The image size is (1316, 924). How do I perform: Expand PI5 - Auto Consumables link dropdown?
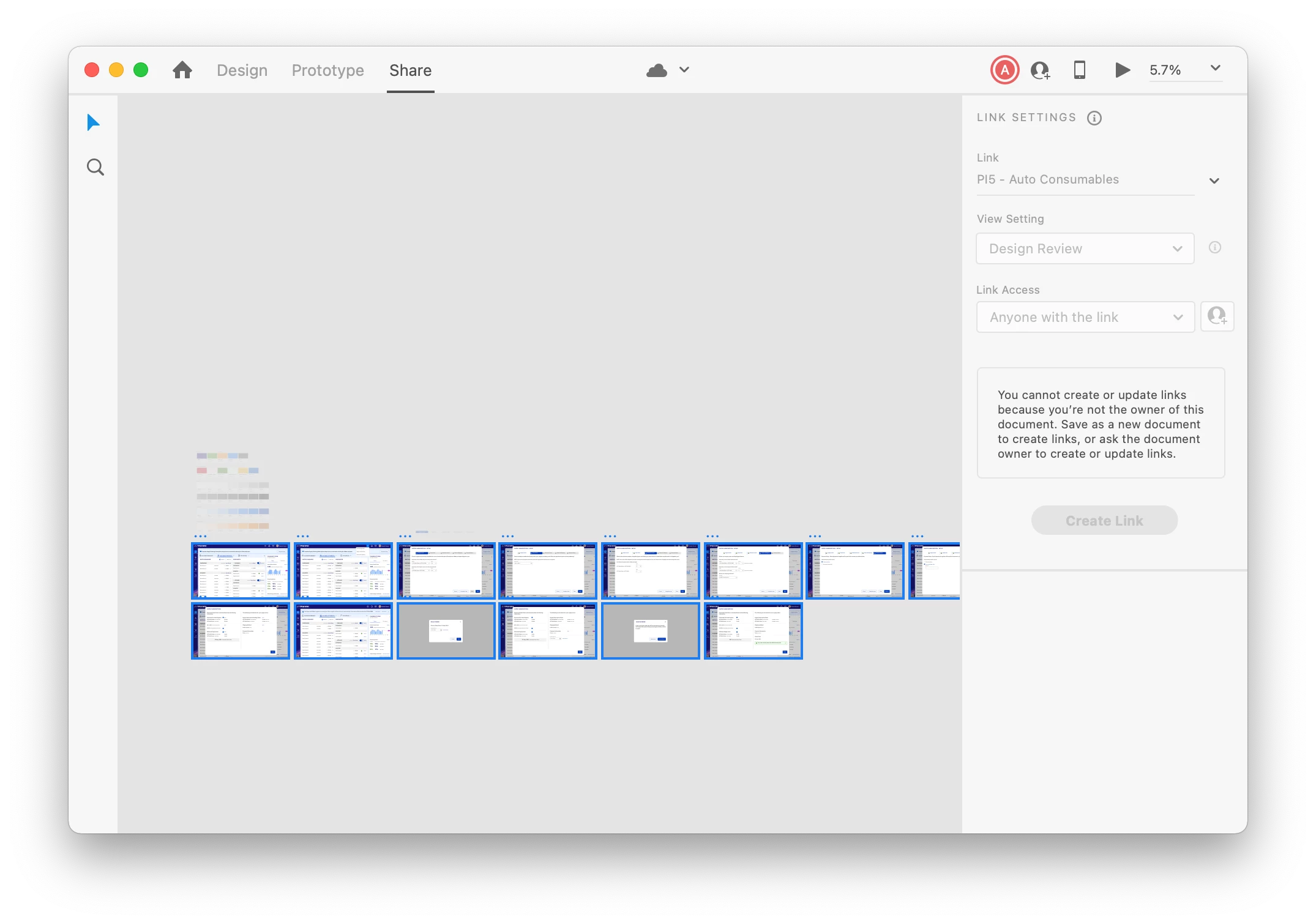1214,181
